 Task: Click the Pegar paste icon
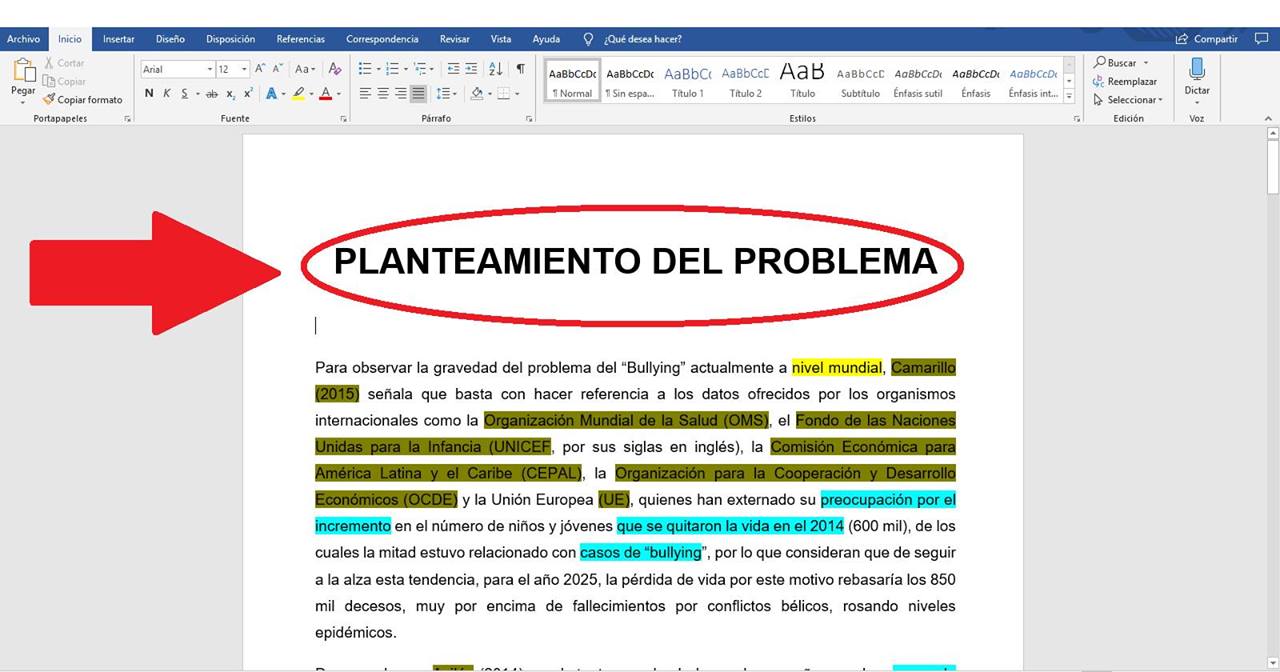point(23,71)
